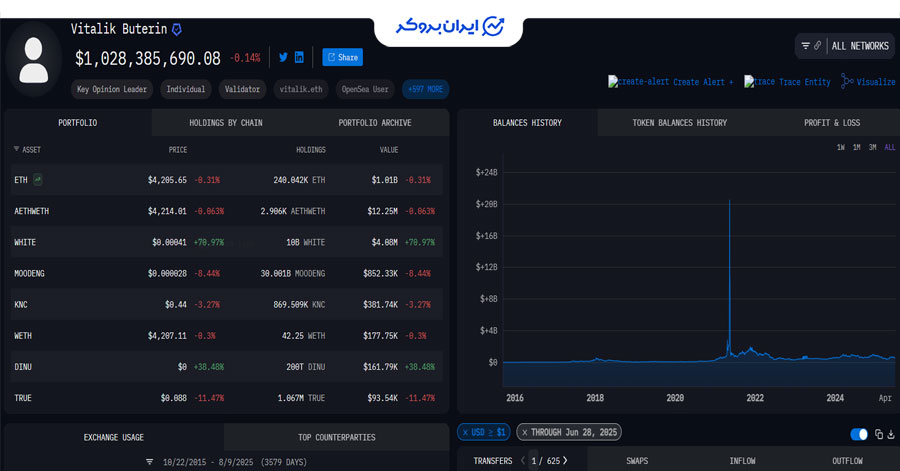Click the 10B WHITE holdings cell
Viewport: 900px width, 471px height.
(305, 242)
